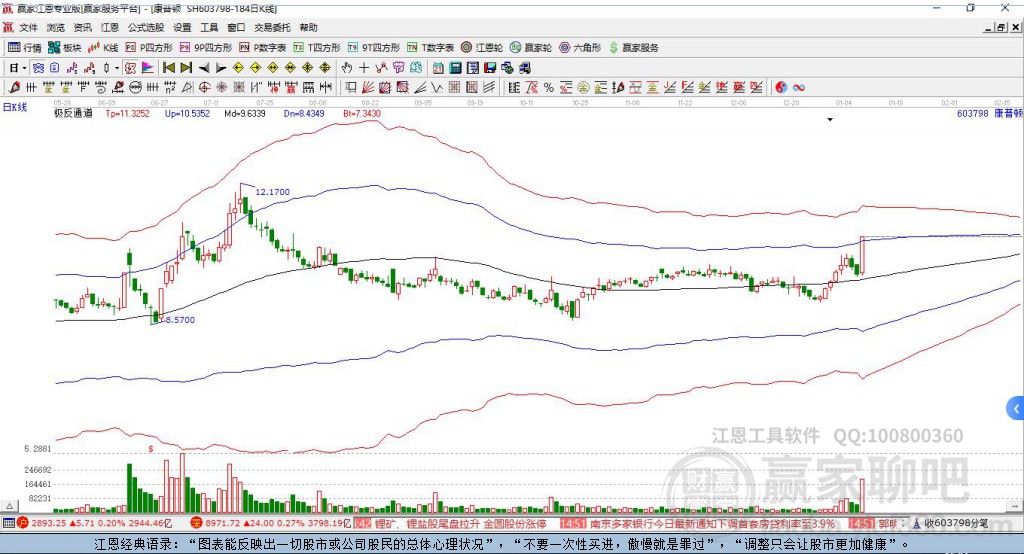
Task: Select the crosshair circle target tool
Action: tap(204, 87)
